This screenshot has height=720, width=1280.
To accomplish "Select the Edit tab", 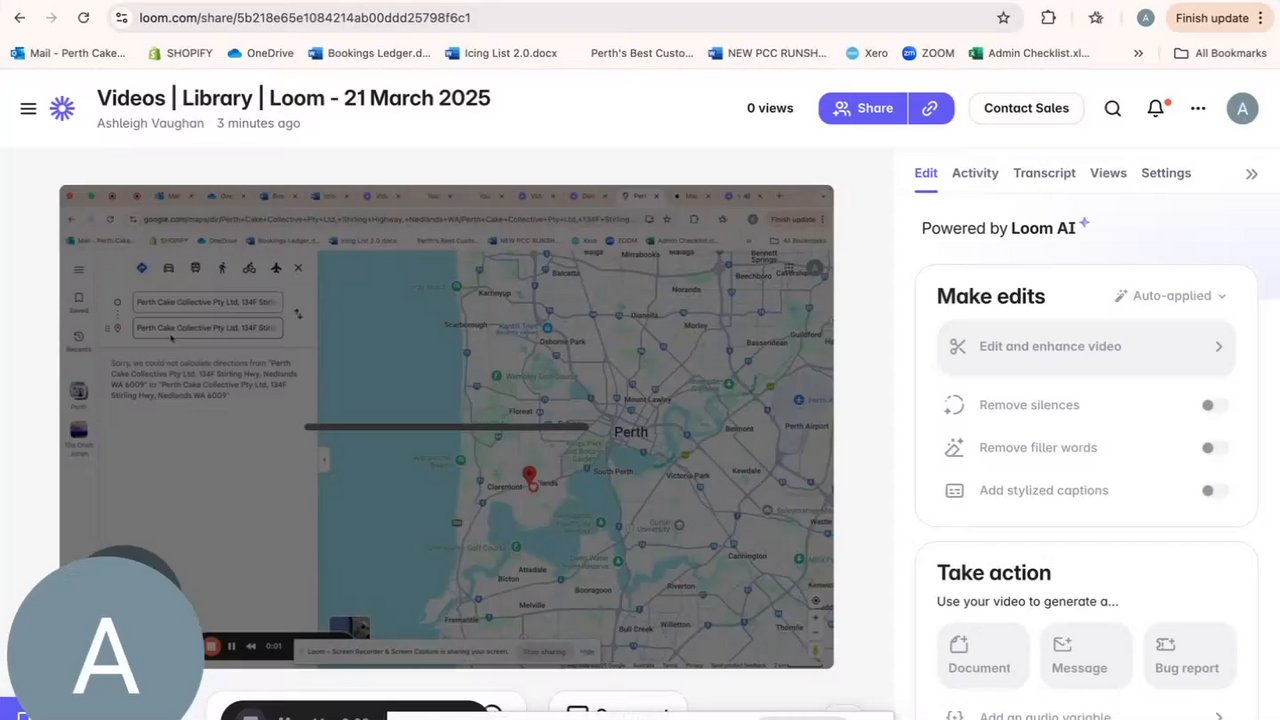I will coord(925,173).
